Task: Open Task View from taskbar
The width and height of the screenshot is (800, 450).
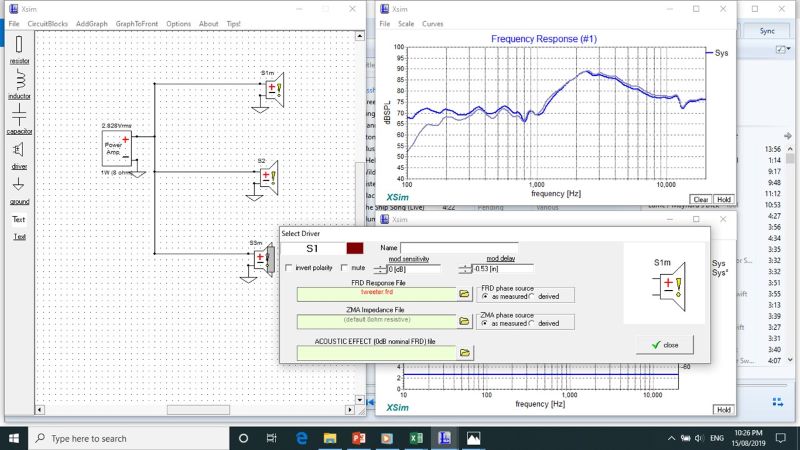Action: pyautogui.click(x=271, y=438)
